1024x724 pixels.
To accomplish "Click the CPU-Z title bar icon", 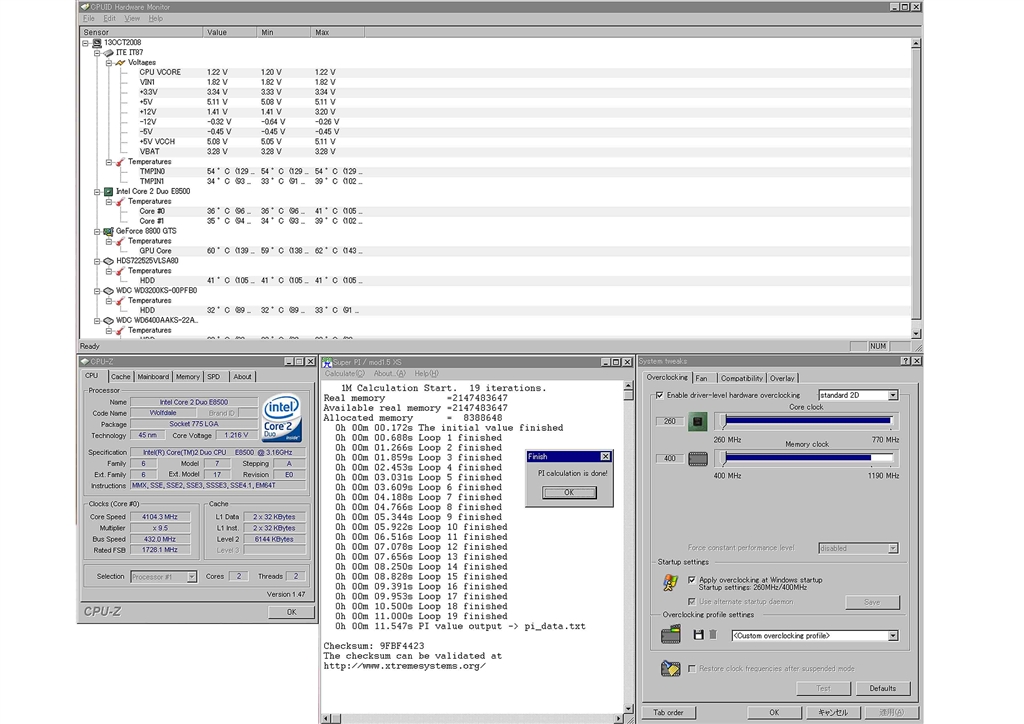I will 85,362.
